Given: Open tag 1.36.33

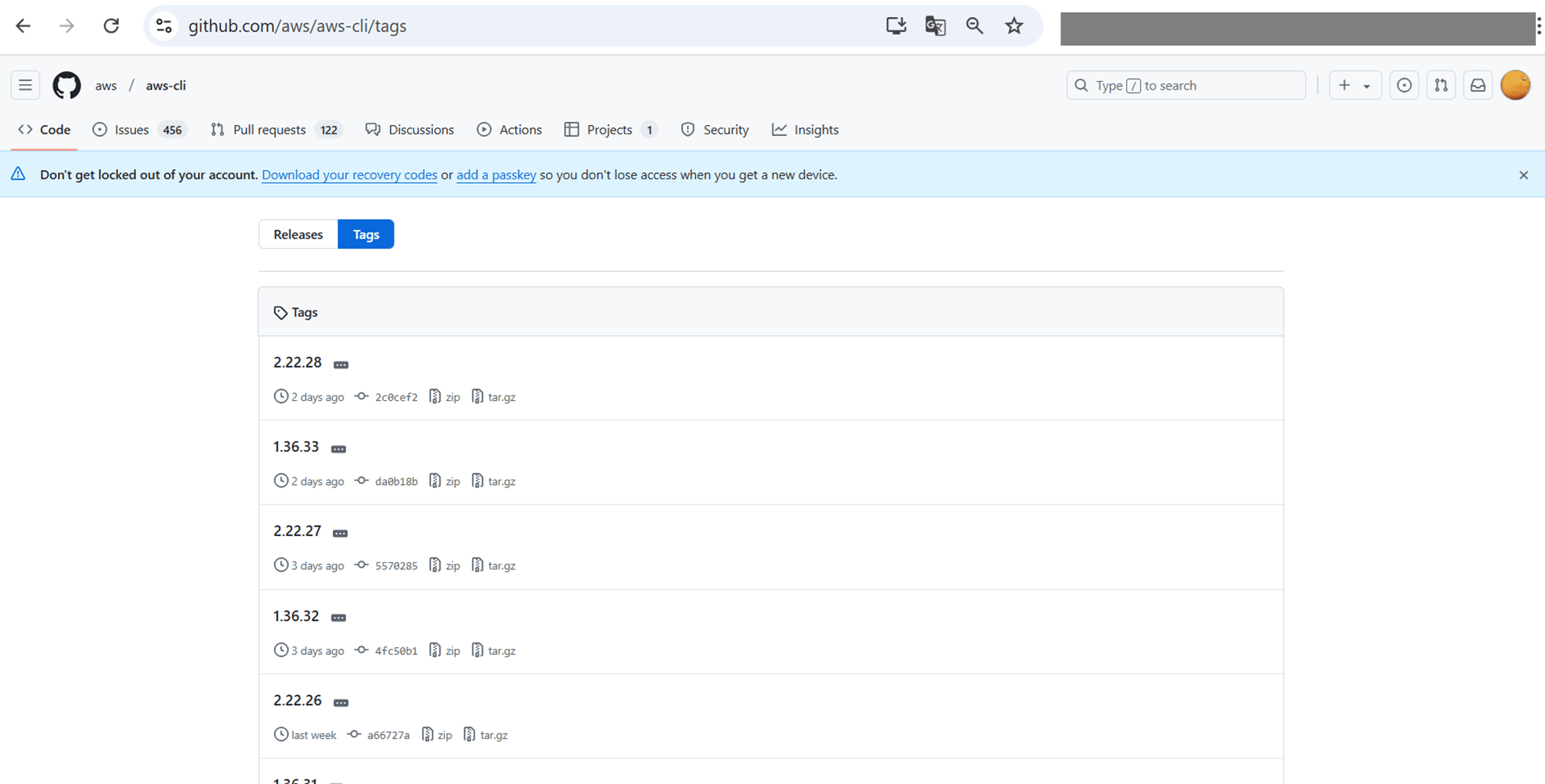Looking at the screenshot, I should [296, 446].
